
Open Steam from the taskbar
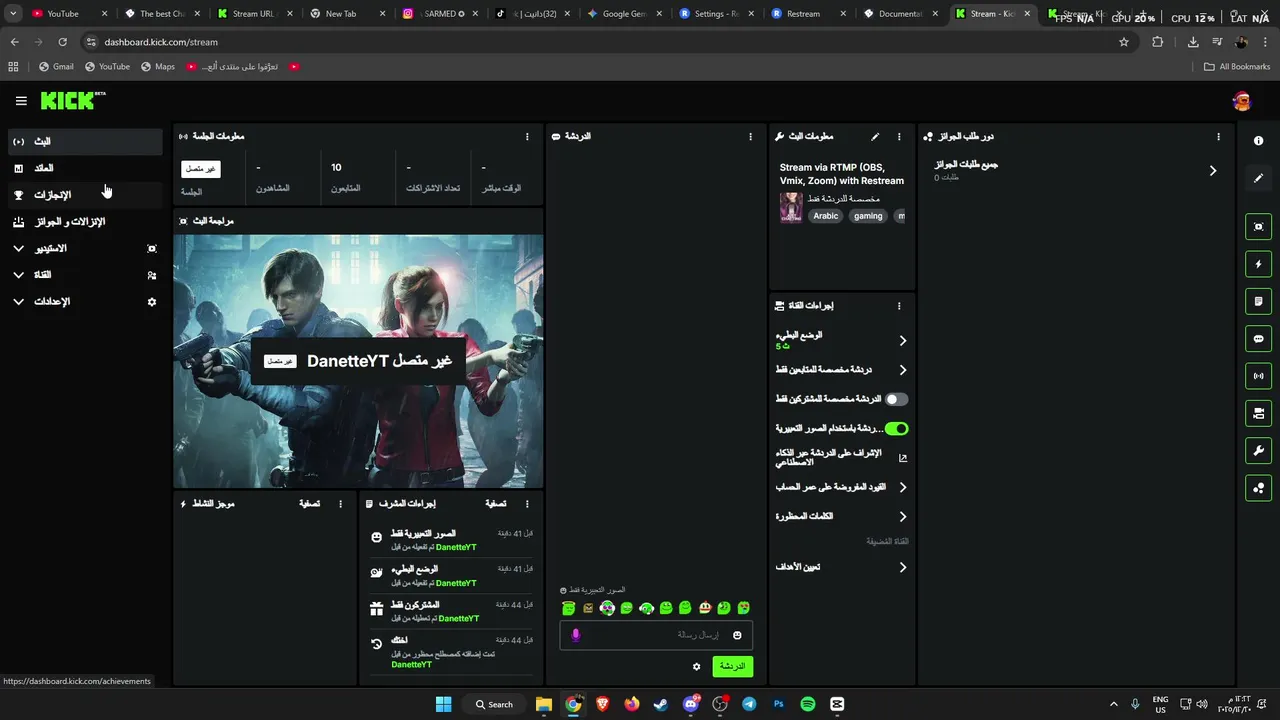pyautogui.click(x=661, y=704)
